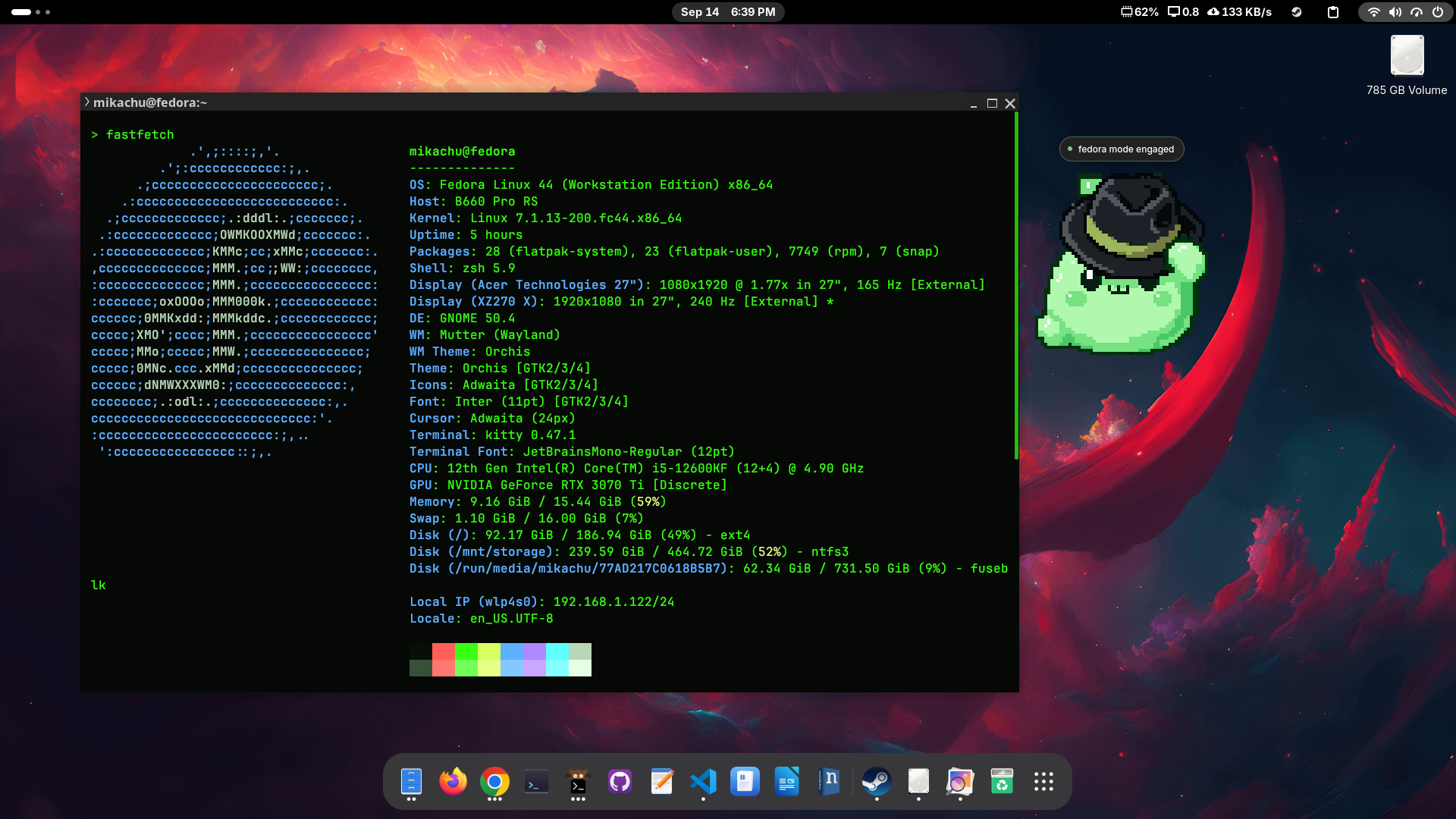Click the terminal window's green scrollbar
The height and width of the screenshot is (819, 1456).
(x=1016, y=286)
